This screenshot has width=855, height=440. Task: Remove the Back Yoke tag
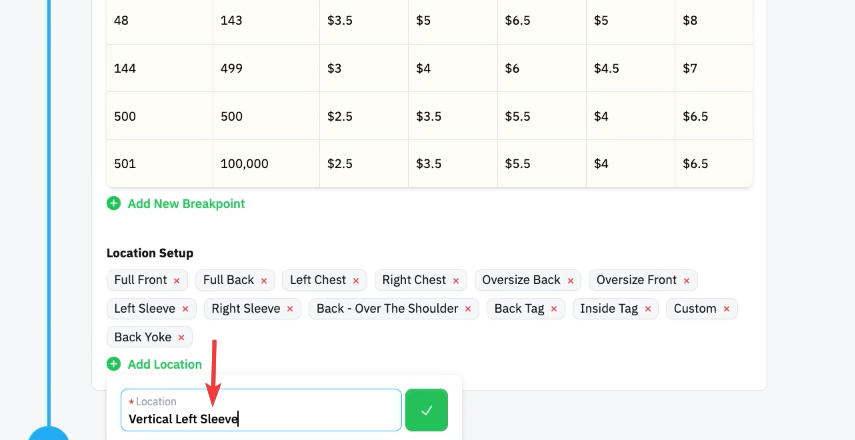point(182,337)
